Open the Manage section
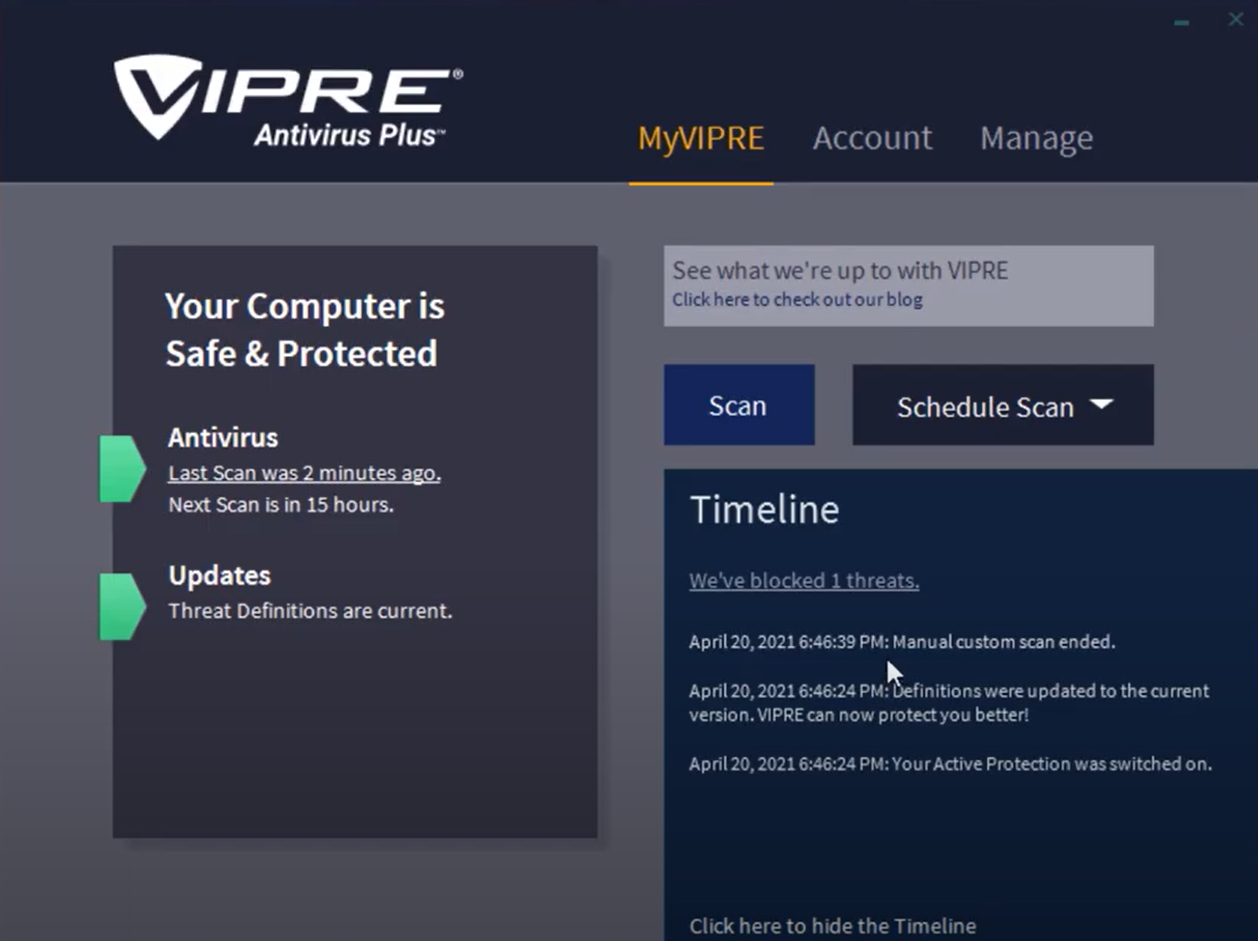The image size is (1258, 941). pyautogui.click(x=1036, y=138)
